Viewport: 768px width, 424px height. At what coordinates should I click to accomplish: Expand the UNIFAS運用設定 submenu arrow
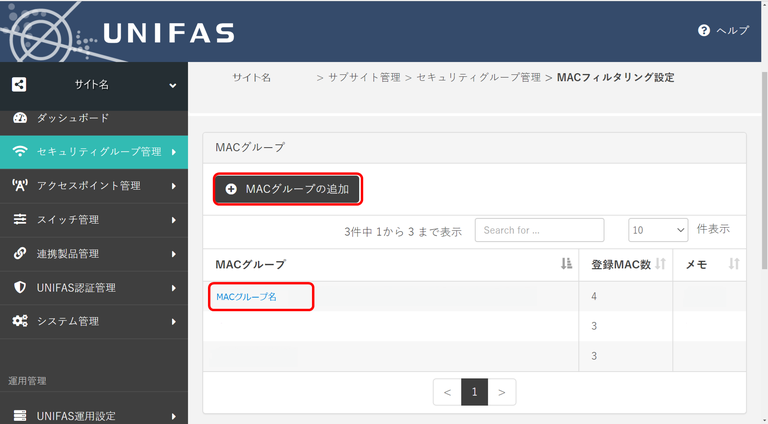[174, 417]
